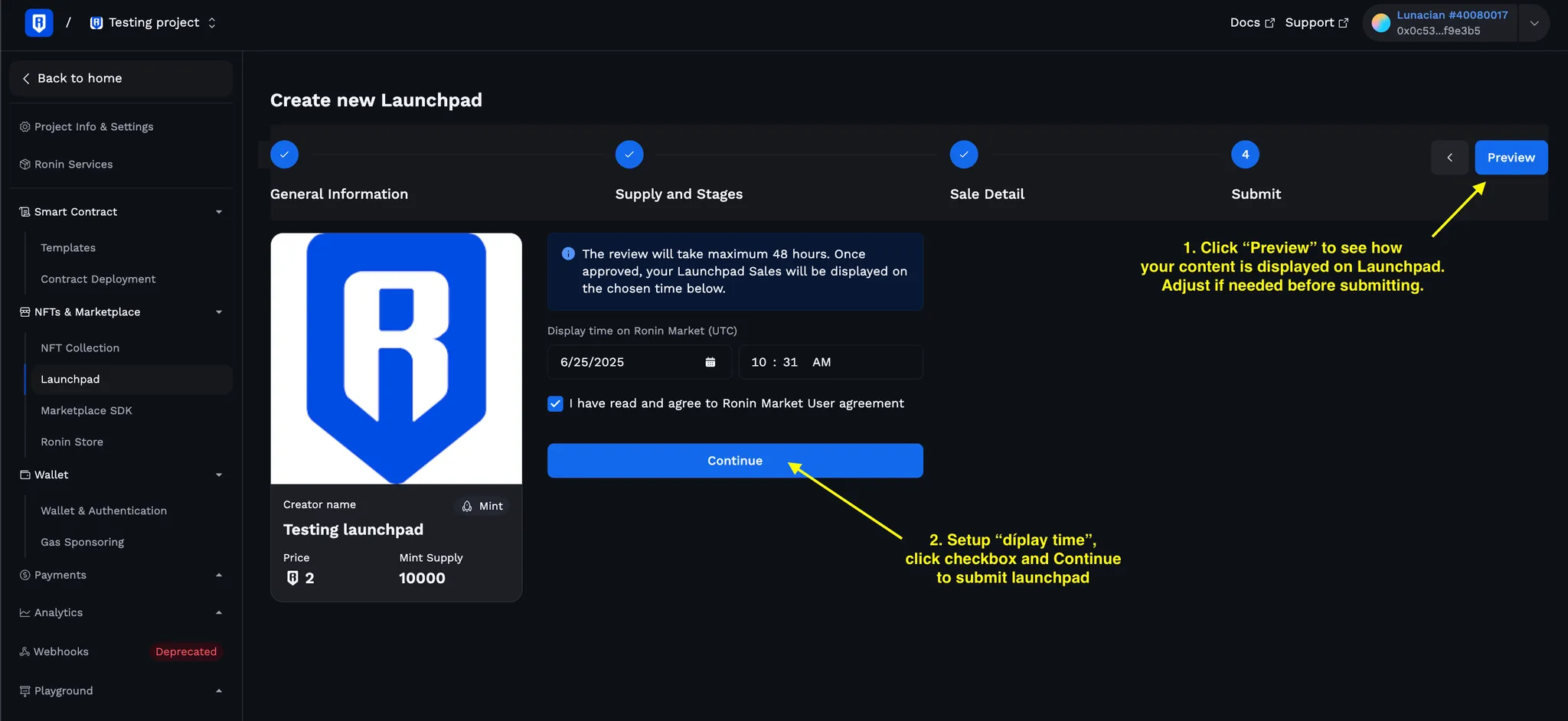This screenshot has height=721, width=1568.
Task: Click the NFTs & Marketplace store icon
Action: point(25,312)
